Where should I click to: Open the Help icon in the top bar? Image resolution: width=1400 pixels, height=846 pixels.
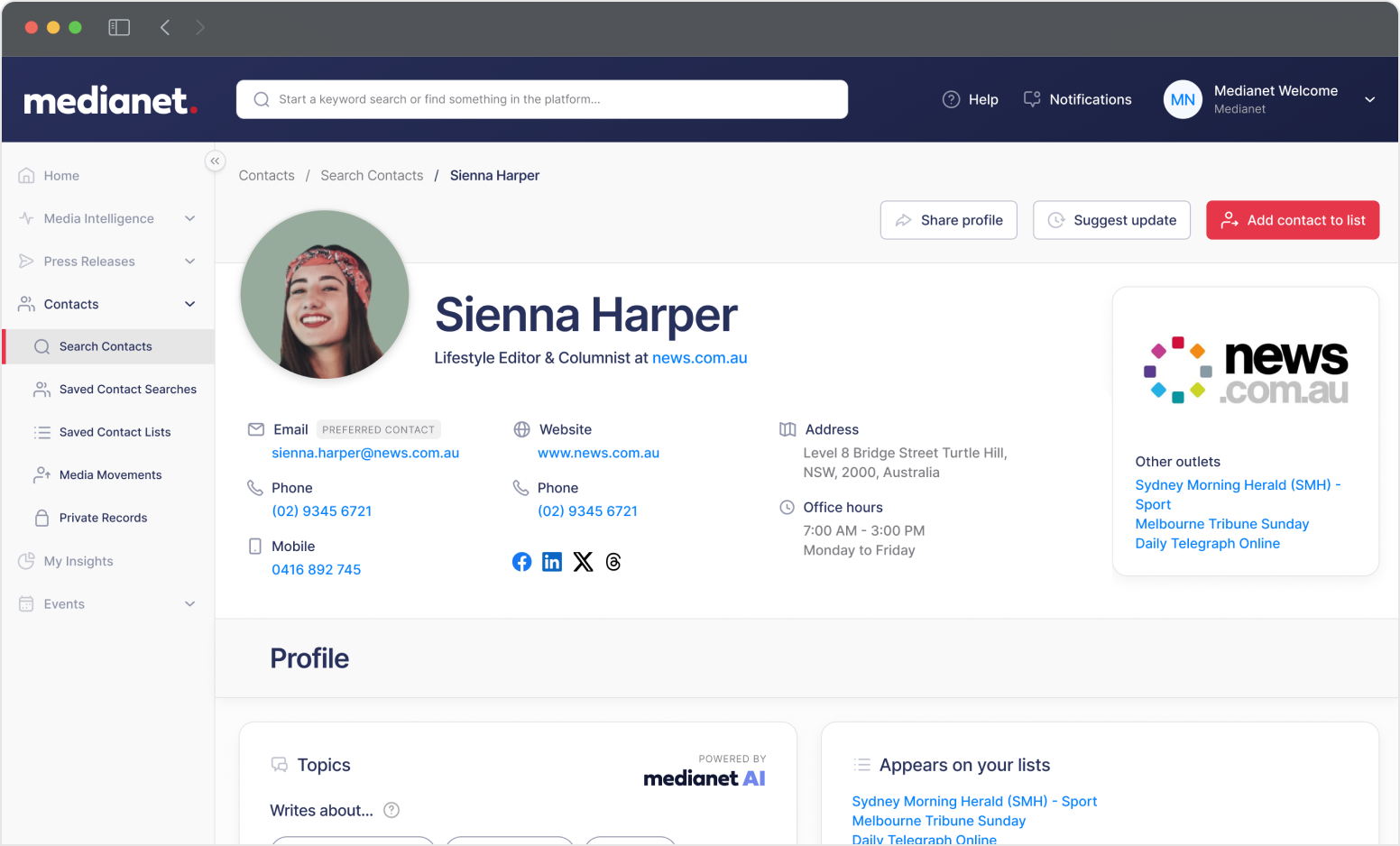tap(951, 99)
